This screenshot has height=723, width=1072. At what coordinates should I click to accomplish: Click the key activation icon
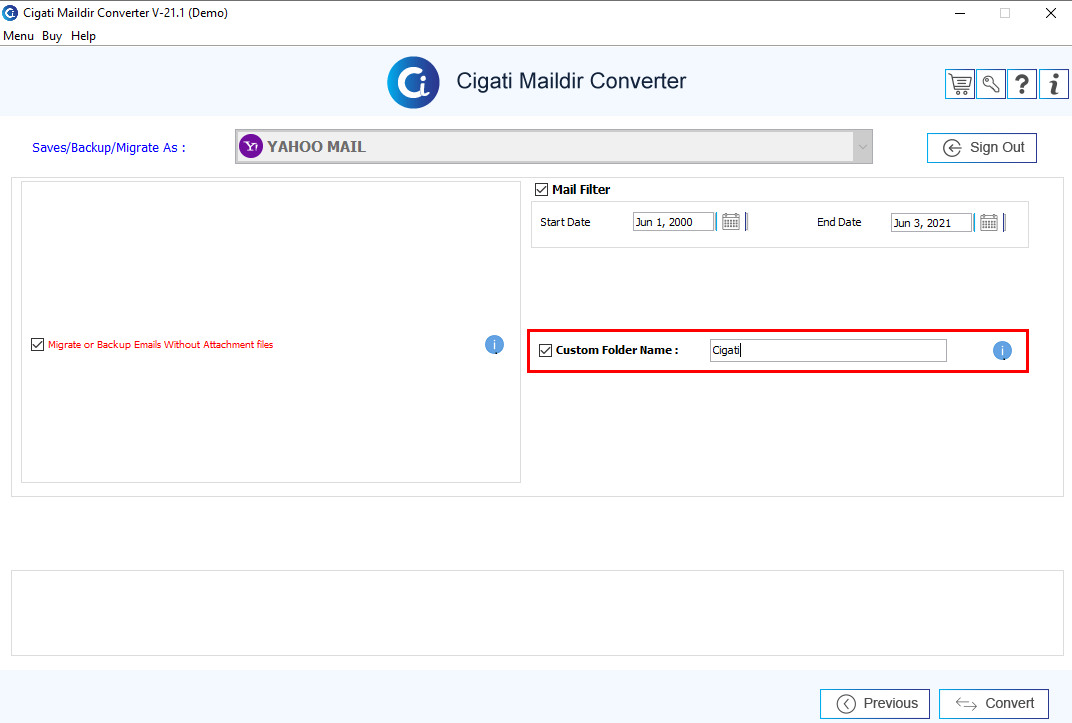pos(991,85)
